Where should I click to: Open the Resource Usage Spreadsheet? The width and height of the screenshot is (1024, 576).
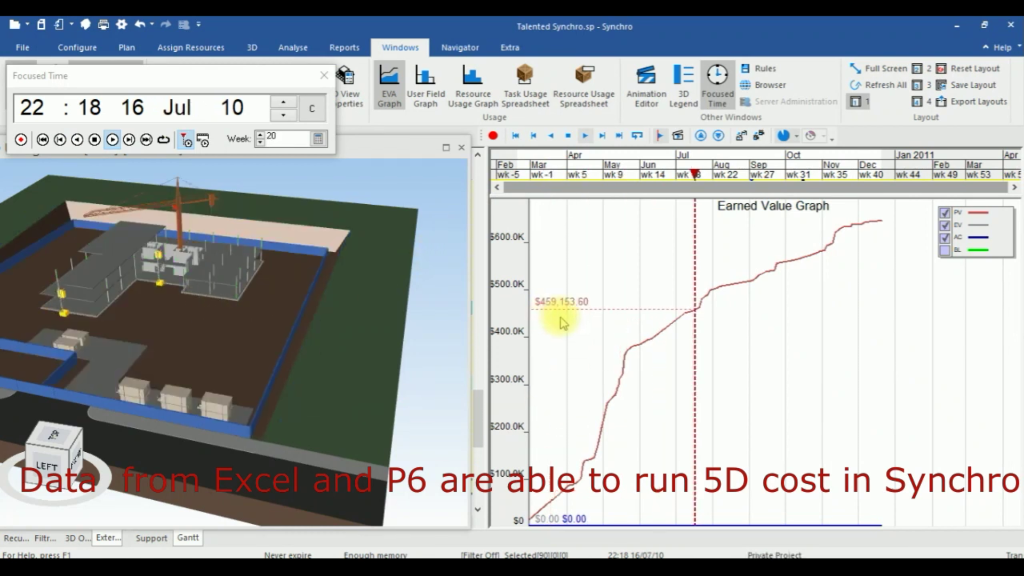pos(584,86)
